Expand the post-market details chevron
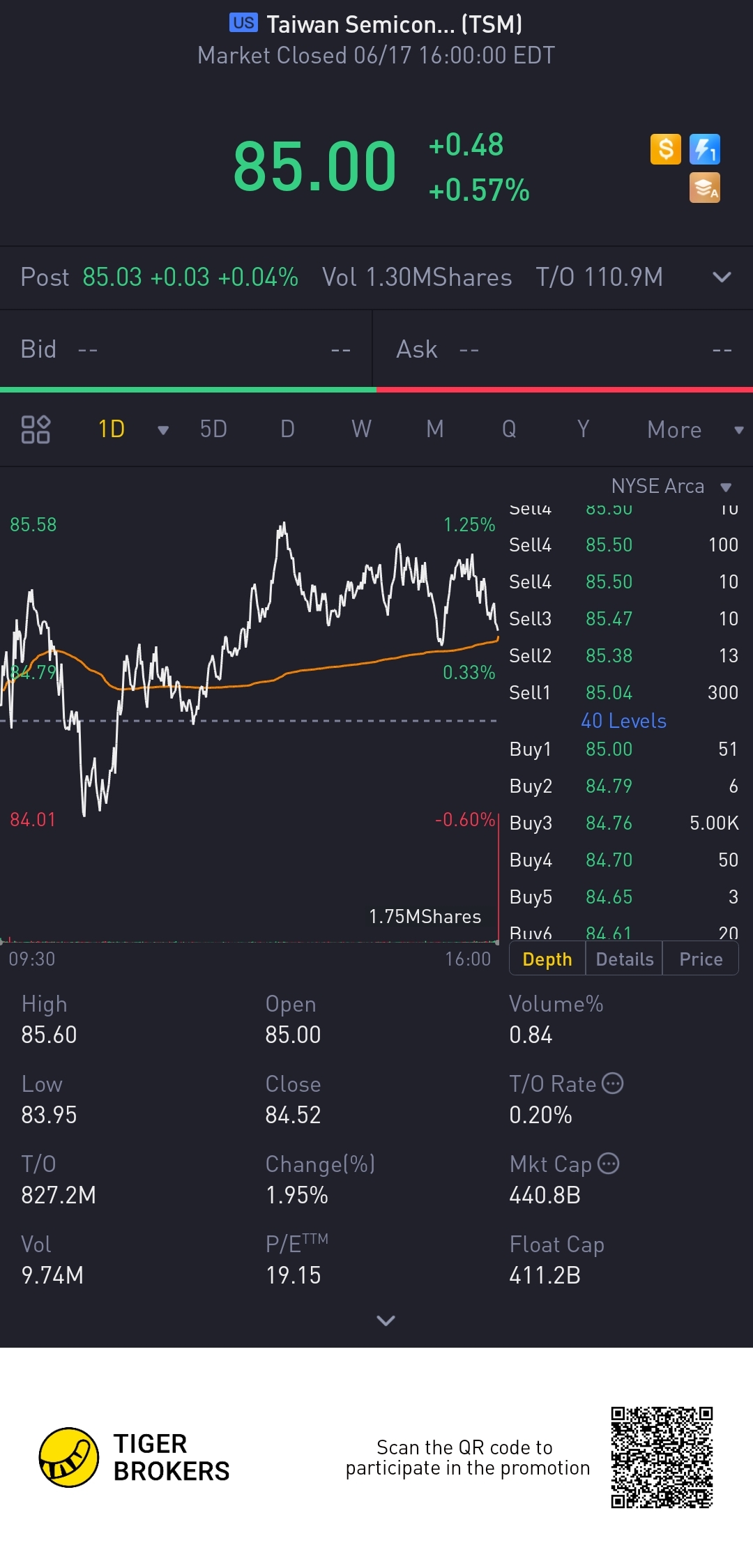753x1568 pixels. tap(722, 277)
